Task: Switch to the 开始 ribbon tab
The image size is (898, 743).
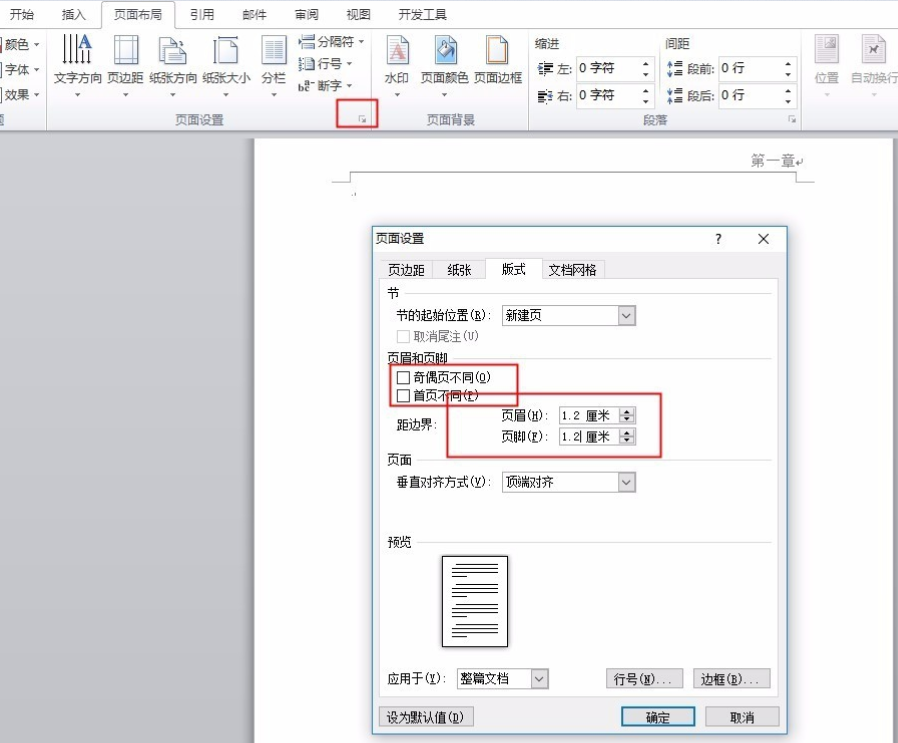Action: click(x=22, y=14)
